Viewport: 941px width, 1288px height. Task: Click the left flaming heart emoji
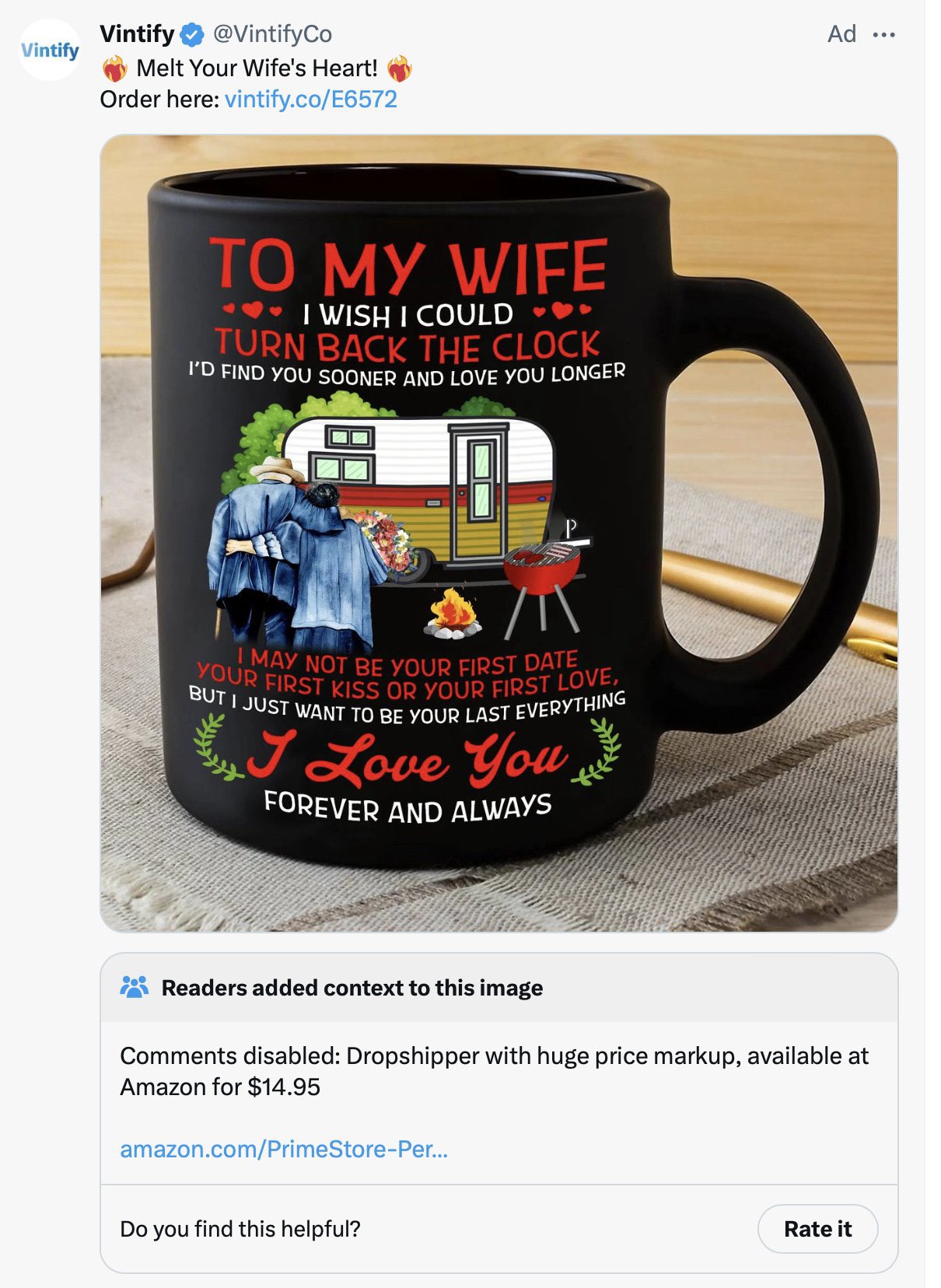click(x=115, y=69)
